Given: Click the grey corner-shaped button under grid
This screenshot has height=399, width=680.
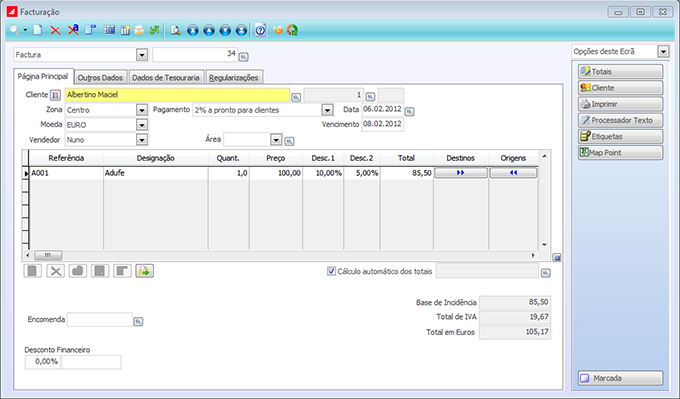Looking at the screenshot, I should tap(122, 271).
